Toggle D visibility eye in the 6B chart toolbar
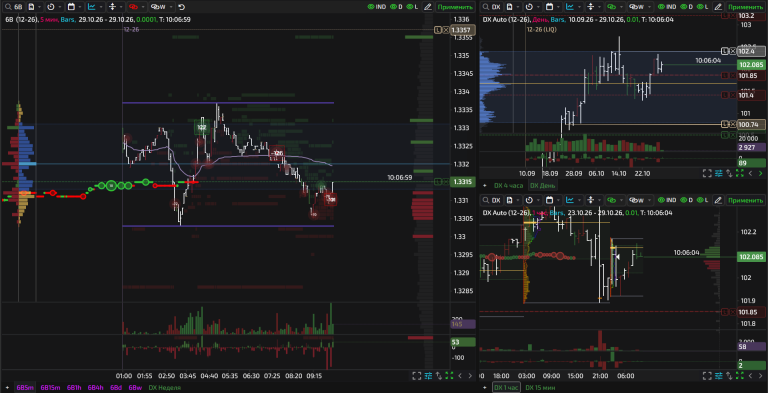 (x=397, y=7)
